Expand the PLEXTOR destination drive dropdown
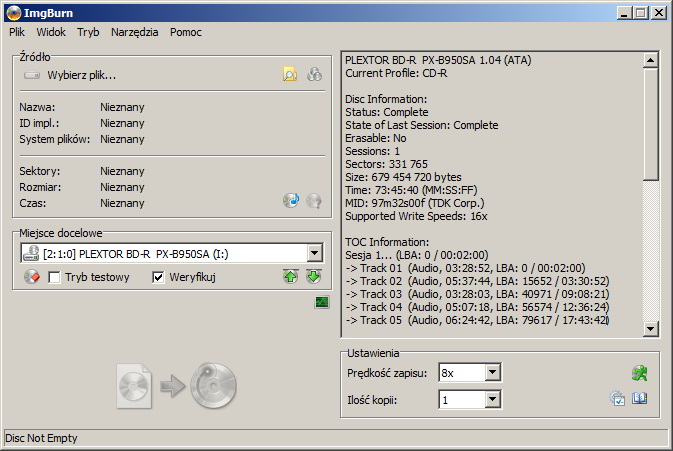 pos(315,253)
